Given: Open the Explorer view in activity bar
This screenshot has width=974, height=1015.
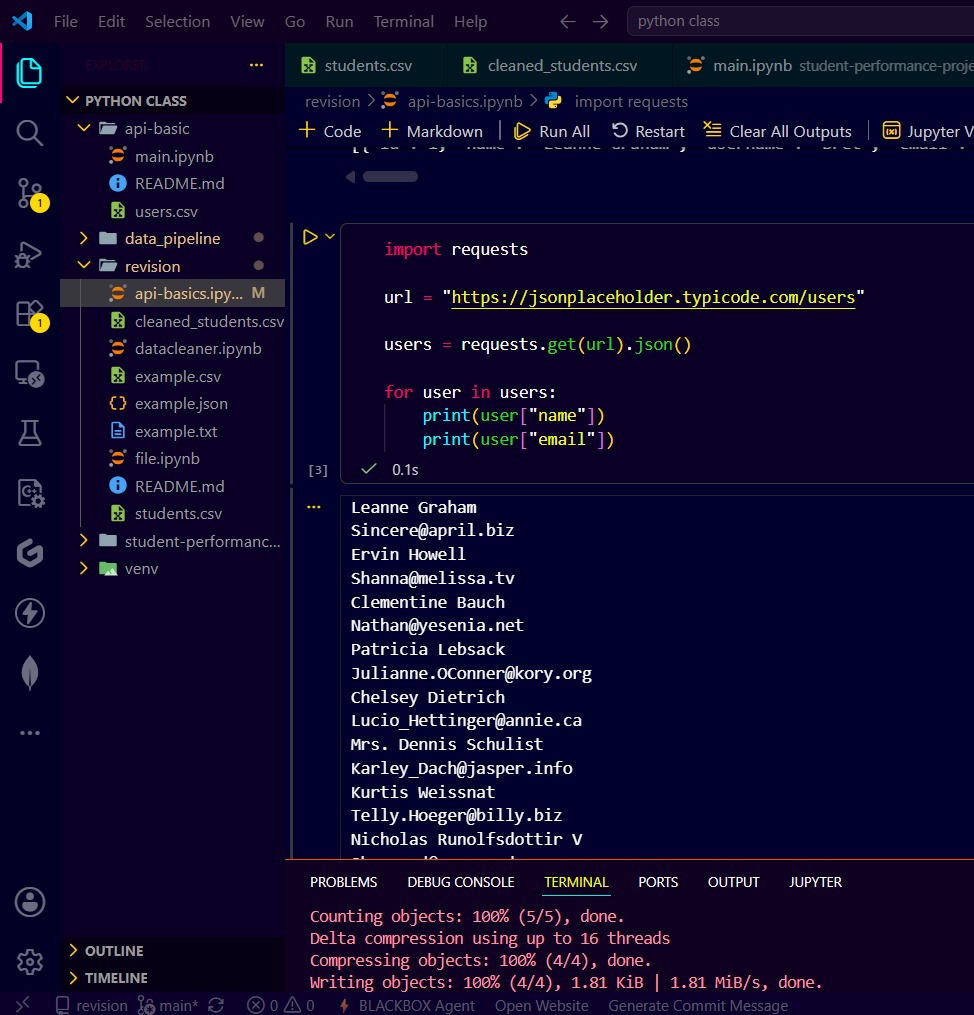Looking at the screenshot, I should (29, 72).
